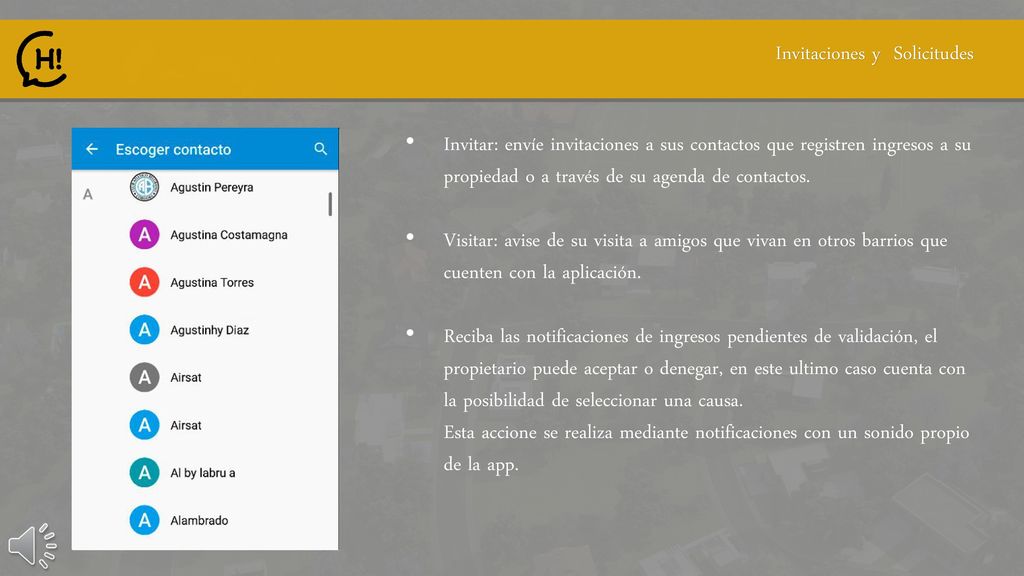Click the H! chat bubble logo
The image size is (1024, 576).
coord(41,59)
